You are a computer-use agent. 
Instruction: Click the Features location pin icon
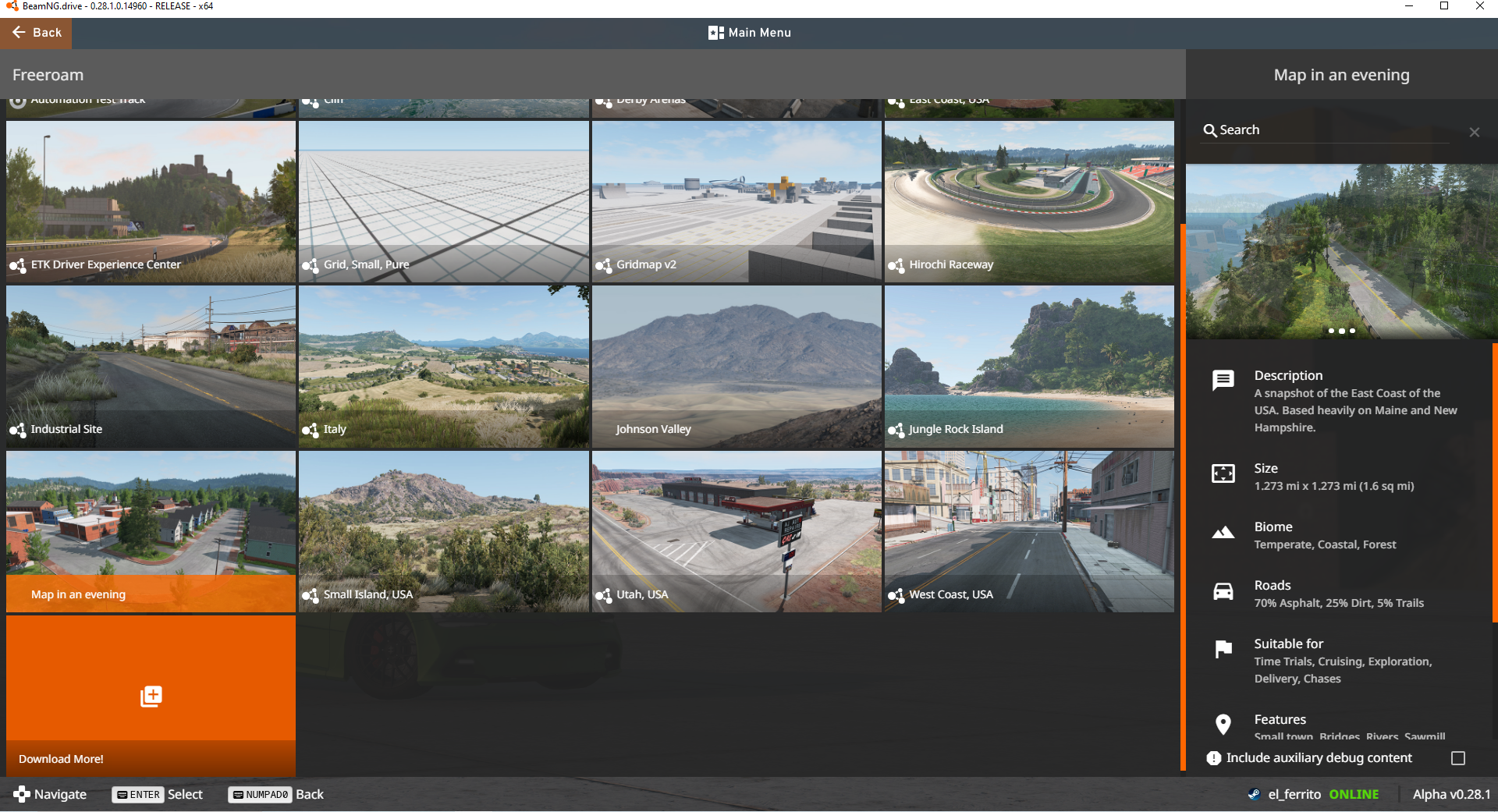[x=1223, y=725]
